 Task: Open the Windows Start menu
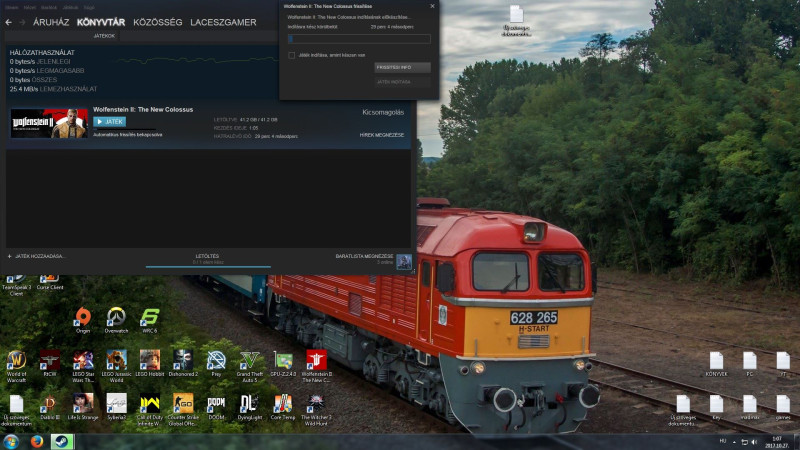click(11, 441)
